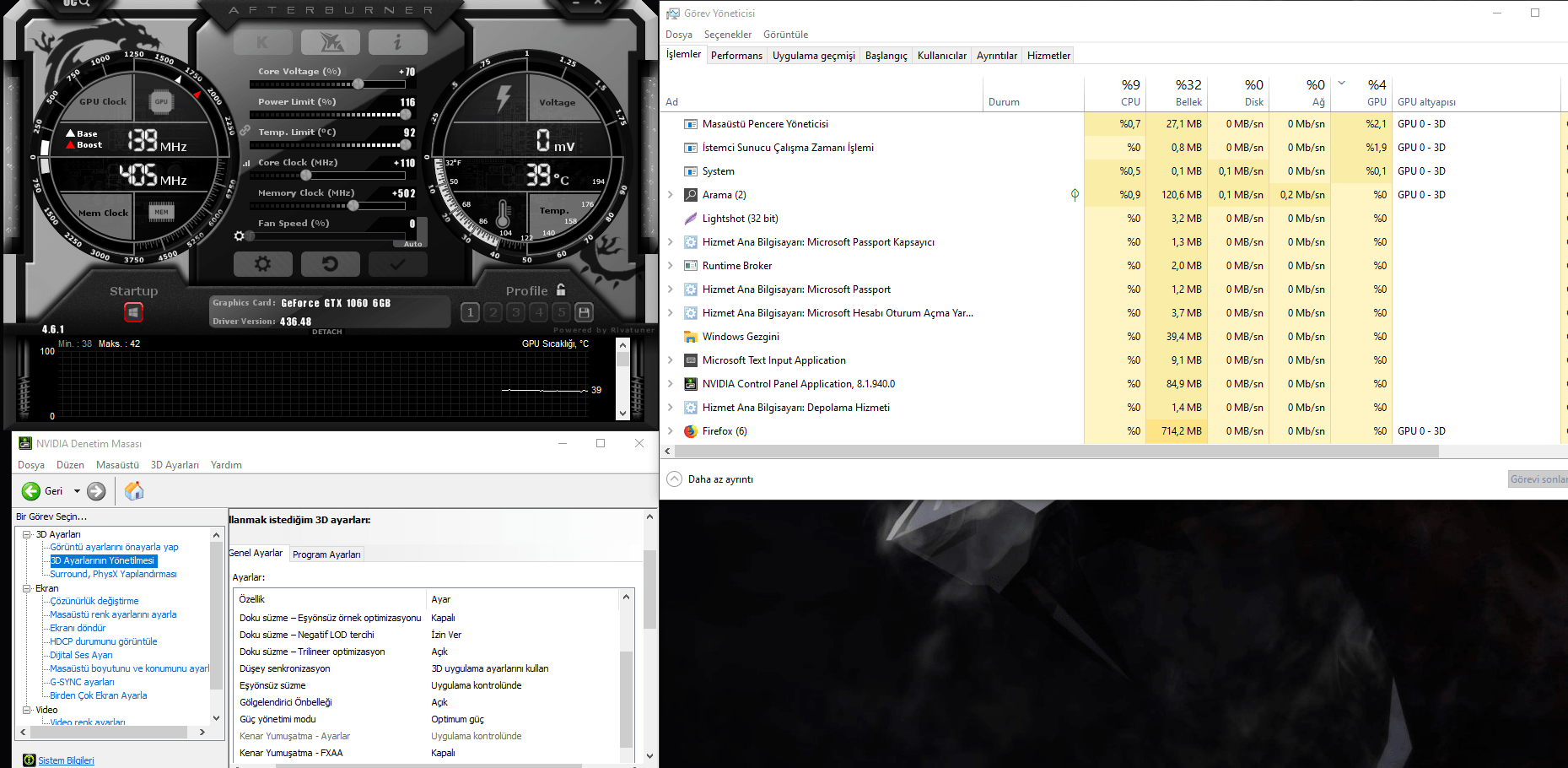Select the Güç yönetimi modu setting row
1568x768 pixels.
coord(427,719)
